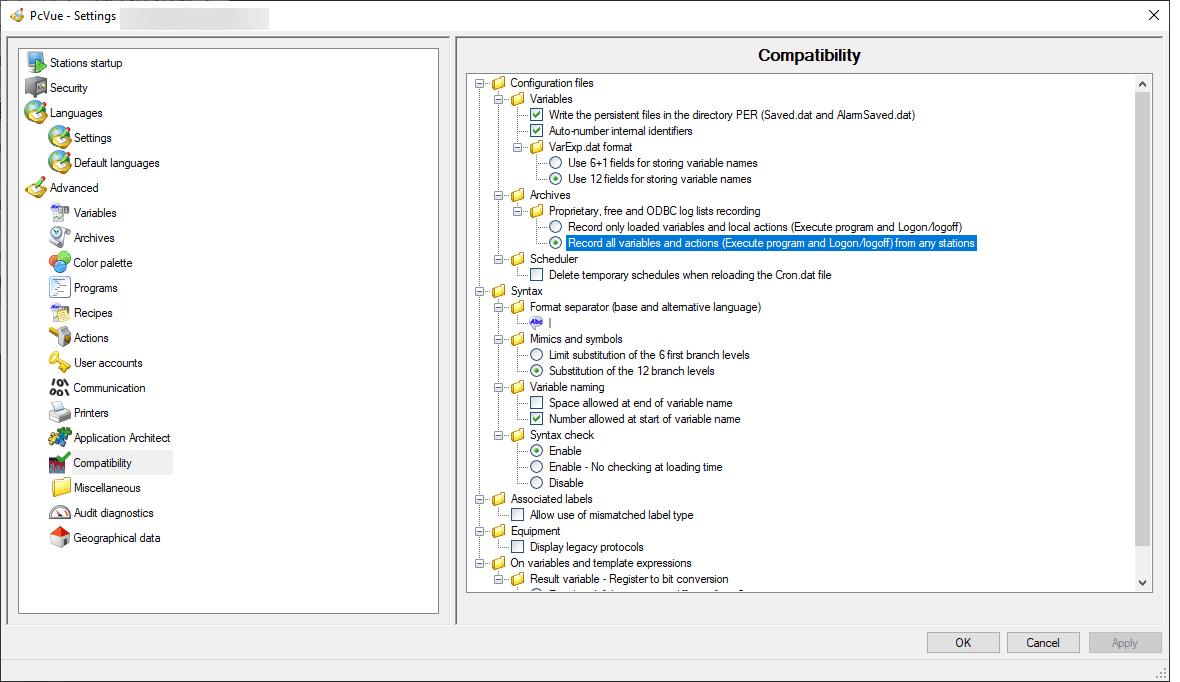Click the Actions hammer icon
The height and width of the screenshot is (682, 1180).
59,337
